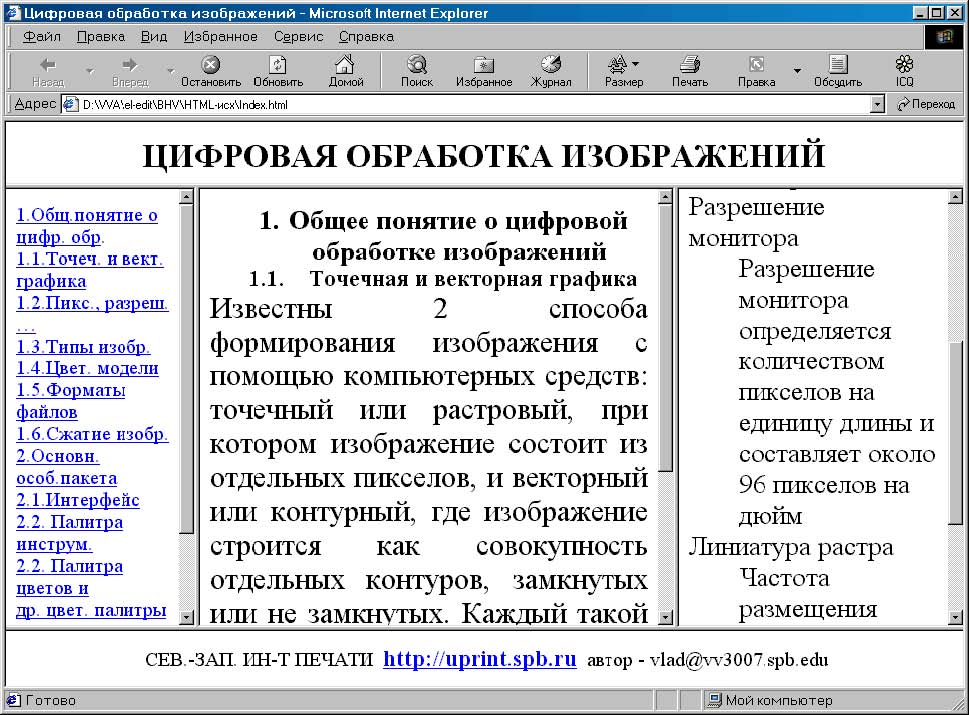
Task: Open the Вперед history dropdown arrow
Action: coord(170,71)
